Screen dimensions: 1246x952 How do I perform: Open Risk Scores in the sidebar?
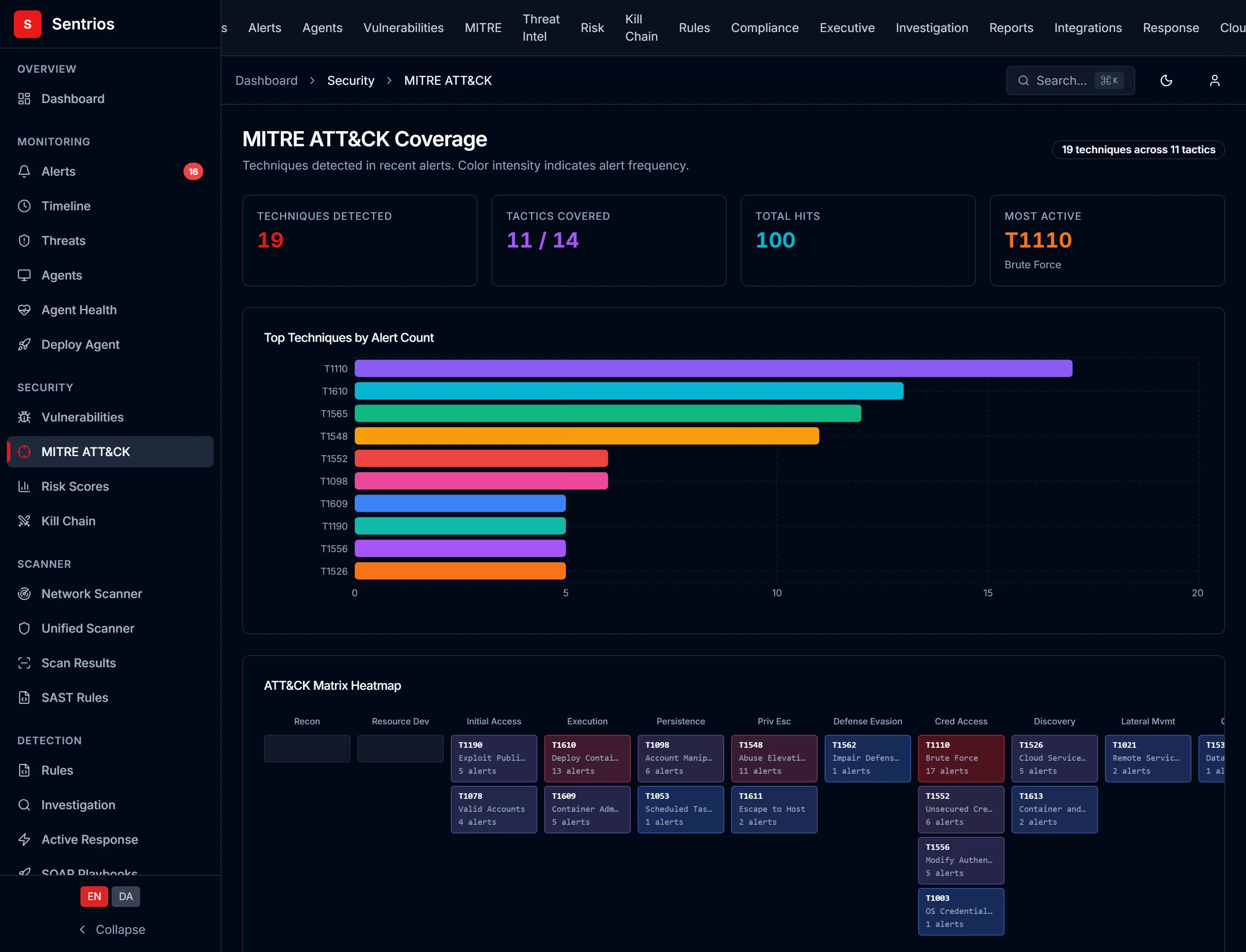(110, 486)
